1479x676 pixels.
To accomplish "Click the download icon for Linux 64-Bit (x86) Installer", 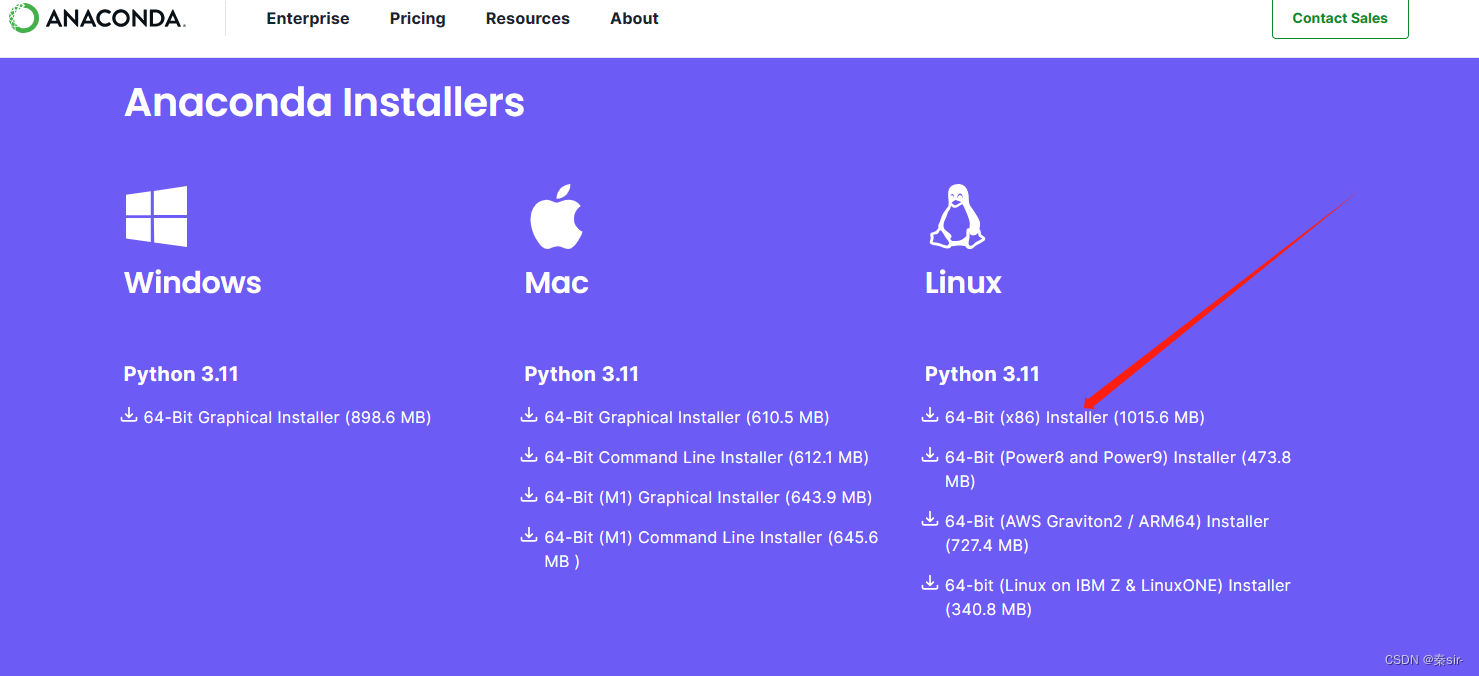I will click(929, 416).
